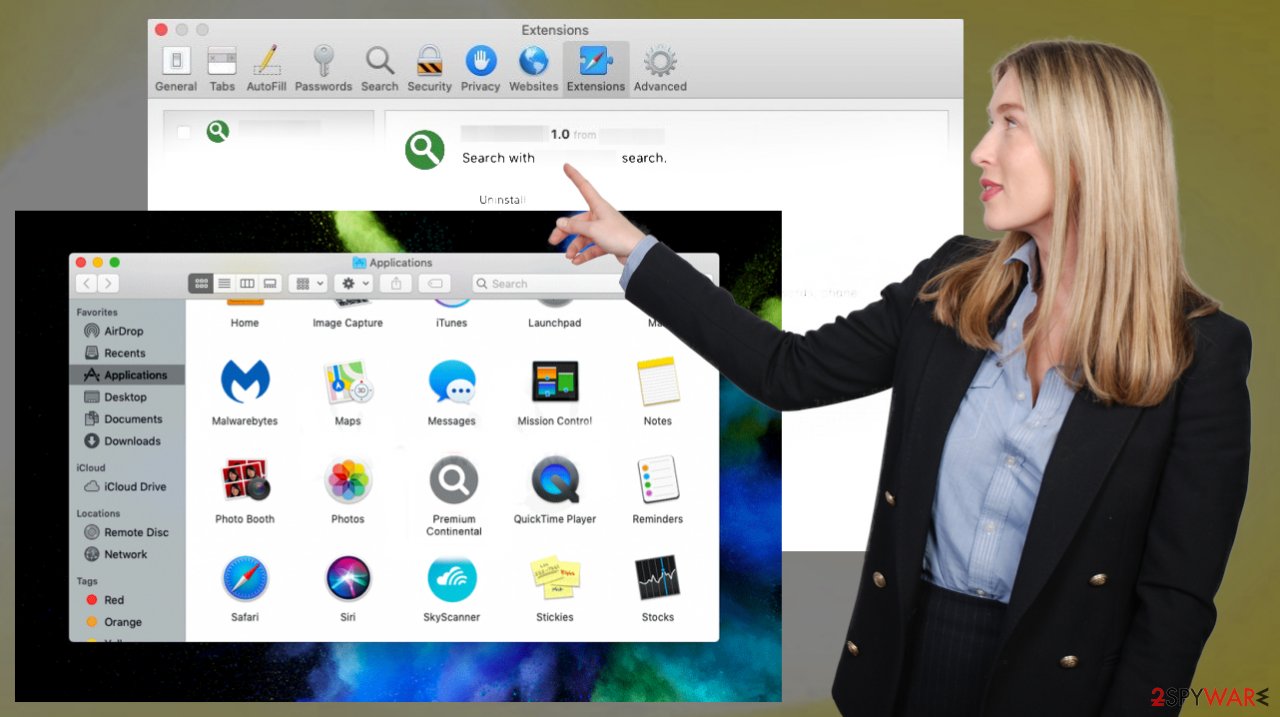Select Network in Finder sidebar
This screenshot has width=1280, height=717.
click(125, 555)
